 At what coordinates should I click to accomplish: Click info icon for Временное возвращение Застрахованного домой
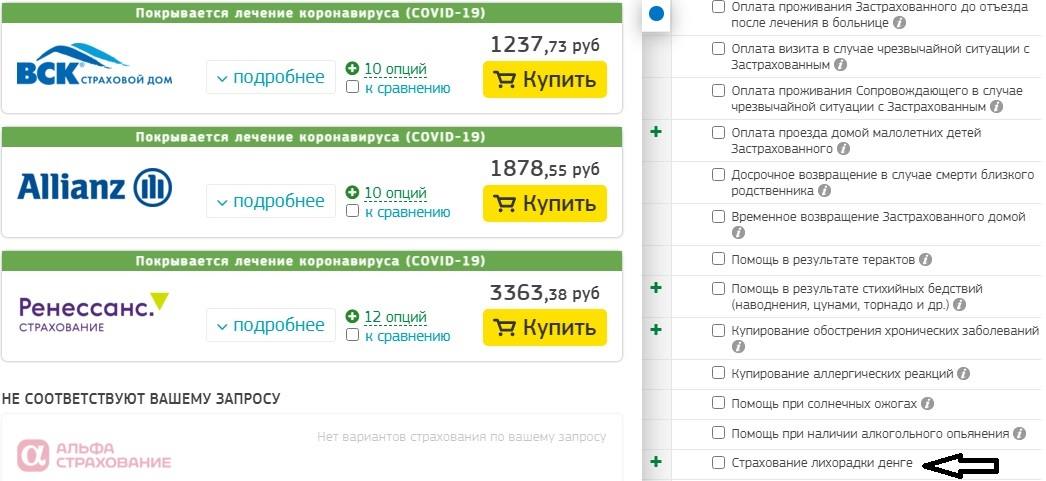pos(738,233)
